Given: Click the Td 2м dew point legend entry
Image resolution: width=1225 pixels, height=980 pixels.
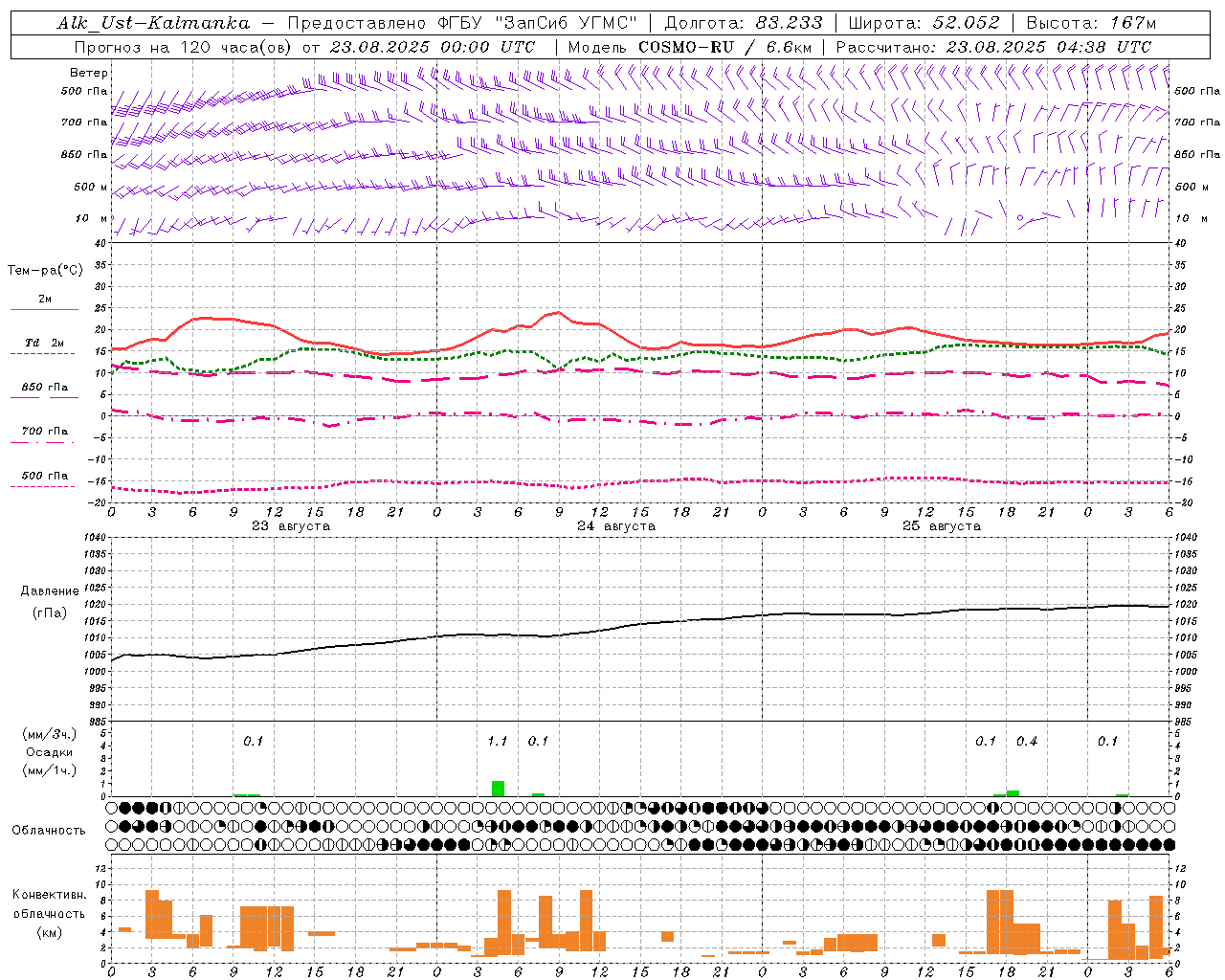Looking at the screenshot, I should [44, 343].
